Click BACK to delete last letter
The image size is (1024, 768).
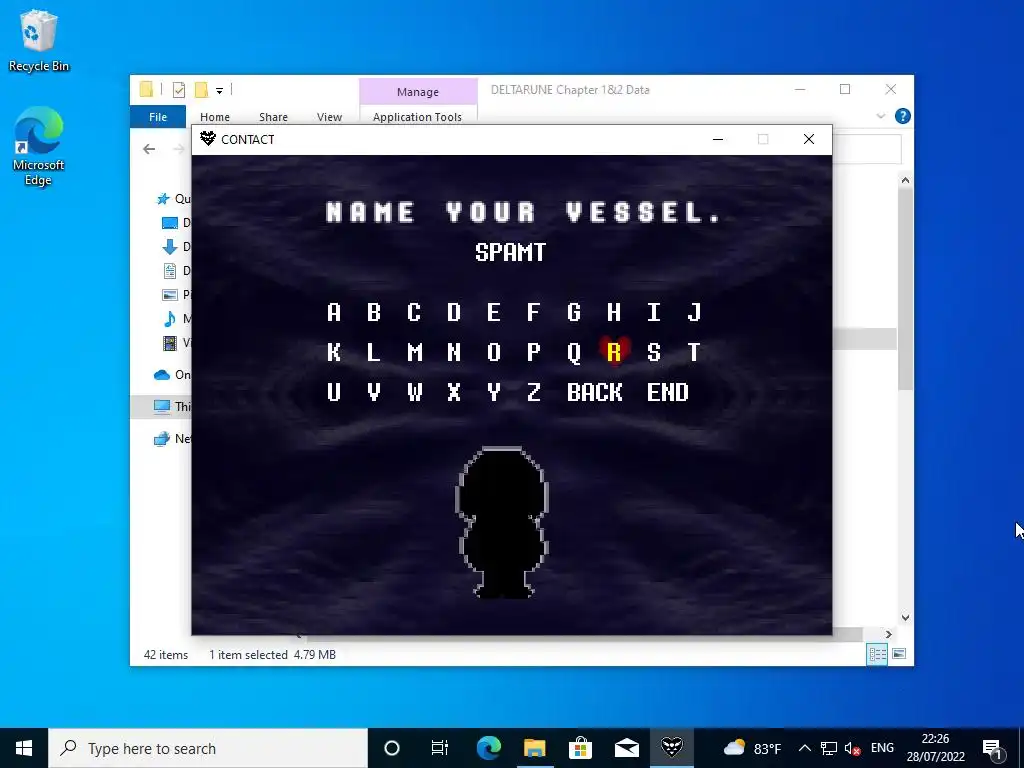pos(594,392)
